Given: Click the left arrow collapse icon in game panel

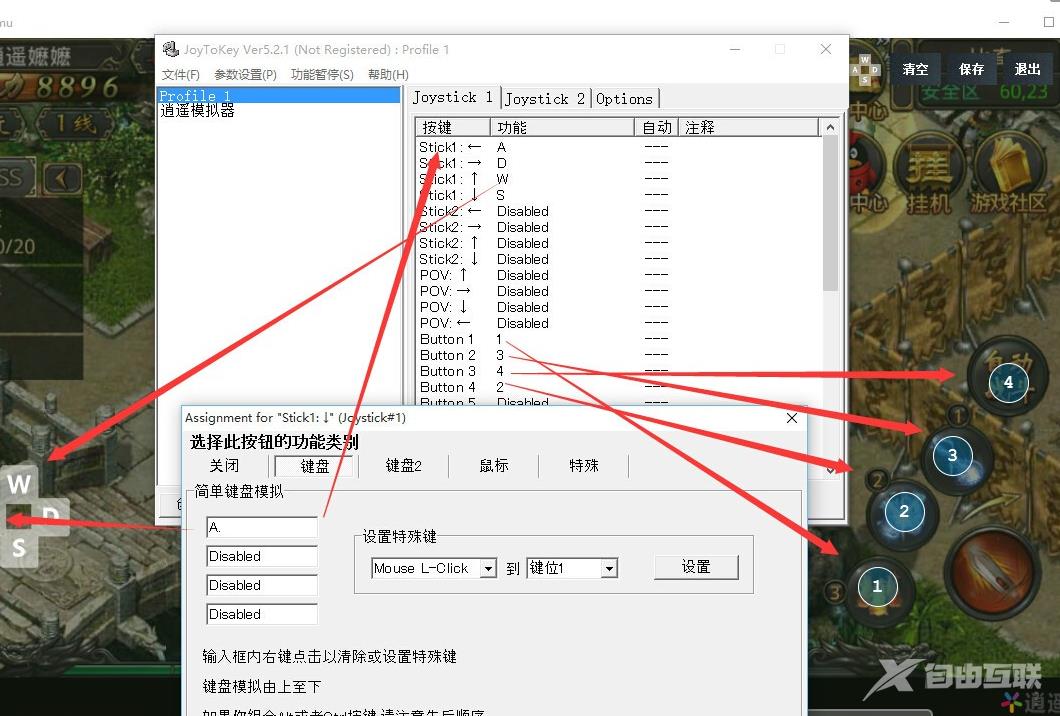Looking at the screenshot, I should coord(62,180).
